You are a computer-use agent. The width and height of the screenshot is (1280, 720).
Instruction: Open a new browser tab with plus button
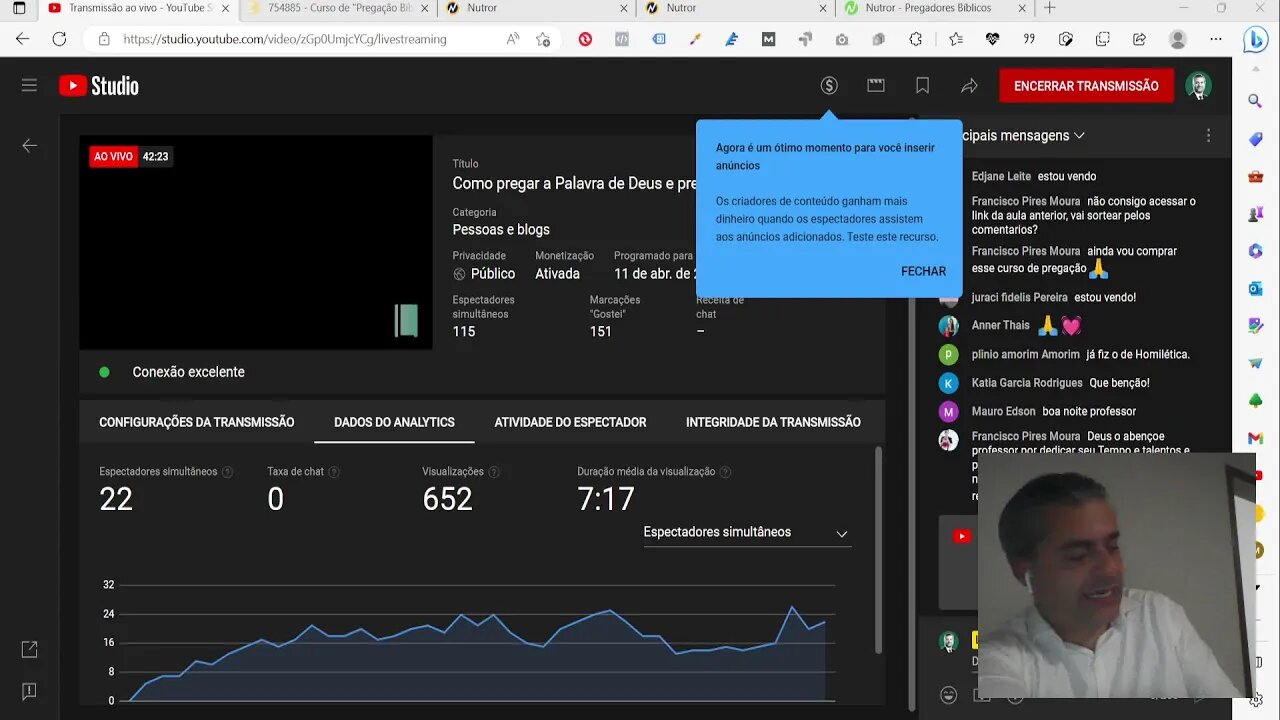[x=1049, y=8]
